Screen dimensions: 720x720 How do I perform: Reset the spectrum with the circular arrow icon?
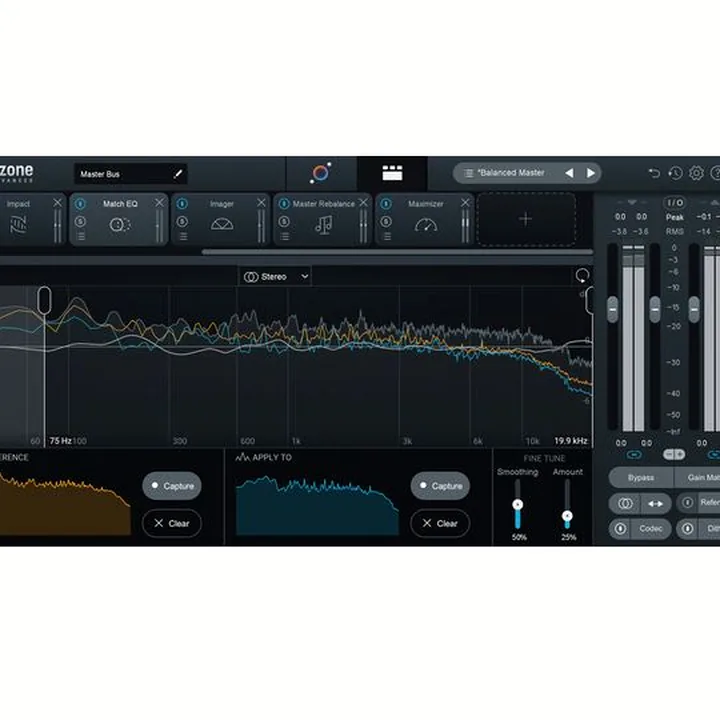(x=582, y=276)
